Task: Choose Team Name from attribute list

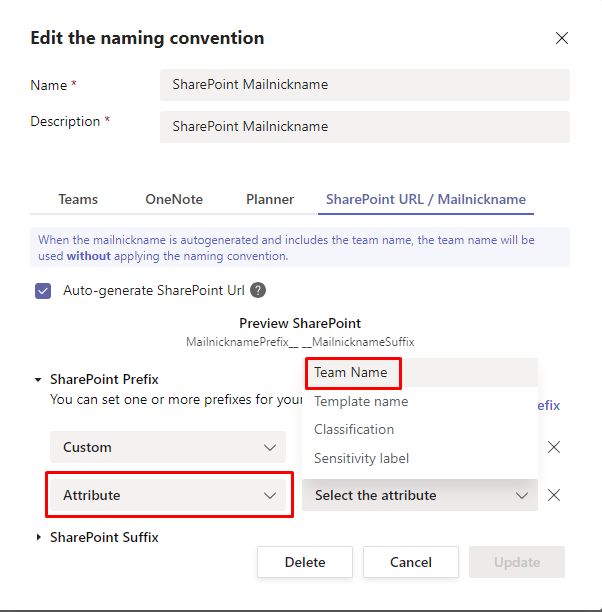Action: (x=420, y=373)
